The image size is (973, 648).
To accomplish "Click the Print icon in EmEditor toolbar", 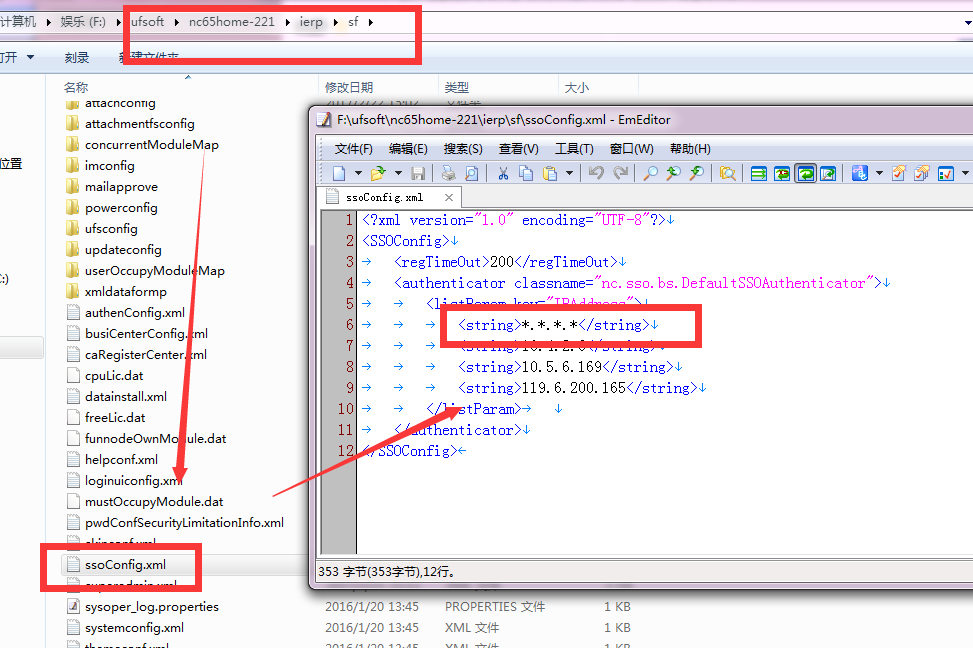I will (x=447, y=173).
